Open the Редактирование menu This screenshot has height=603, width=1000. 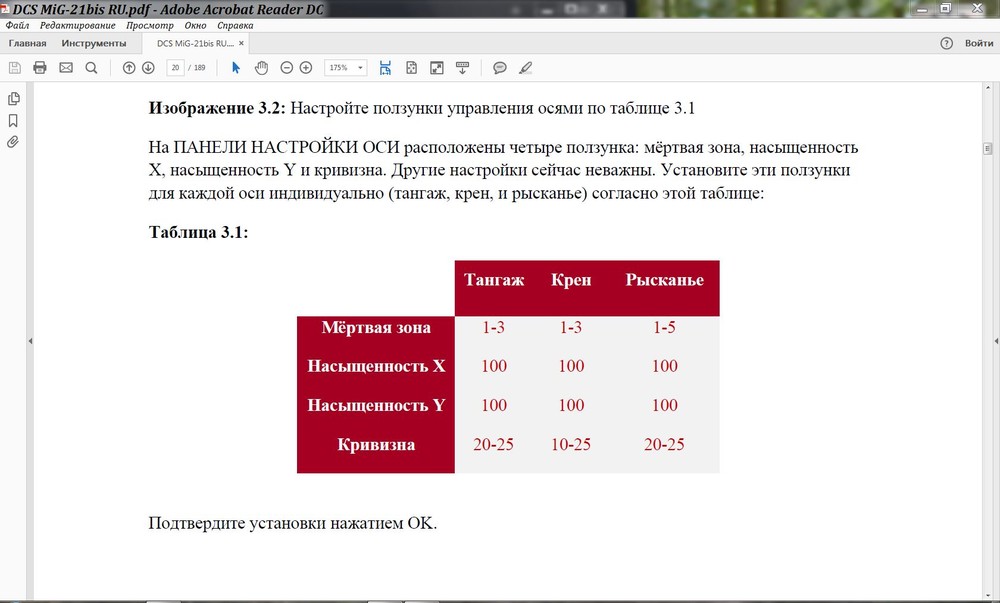pos(78,25)
